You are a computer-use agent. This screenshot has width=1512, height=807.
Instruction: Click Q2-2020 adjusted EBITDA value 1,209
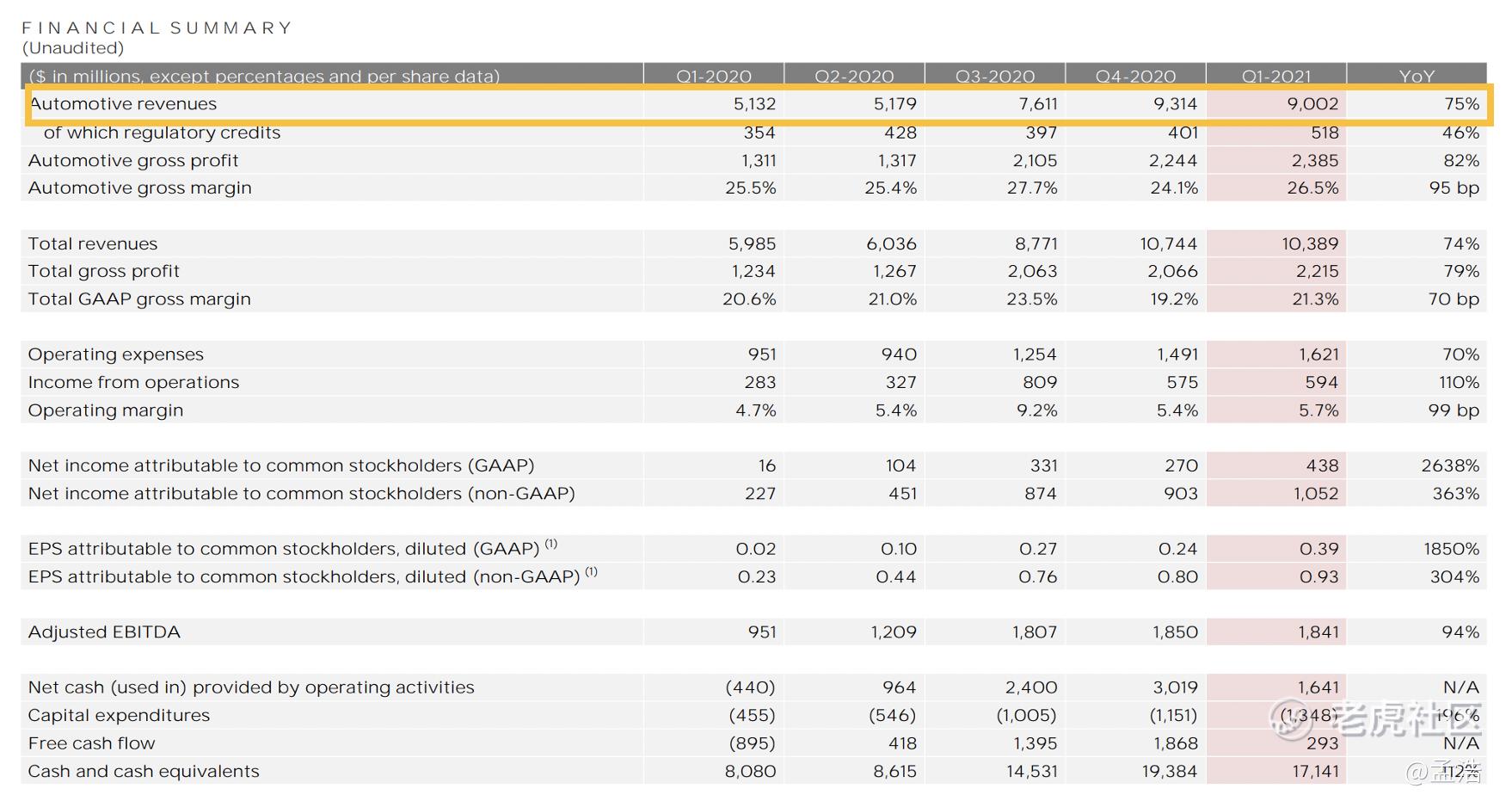coord(894,632)
